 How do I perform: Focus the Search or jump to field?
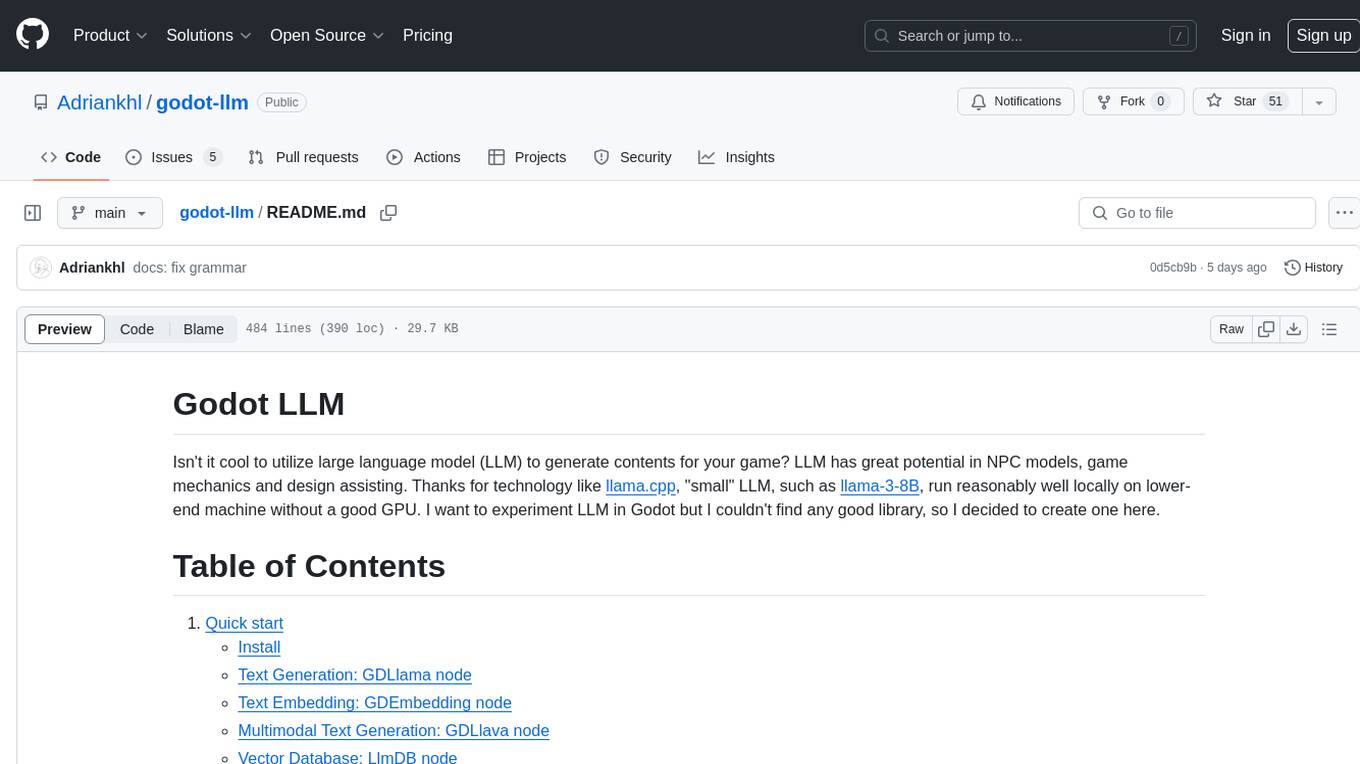pos(1030,36)
